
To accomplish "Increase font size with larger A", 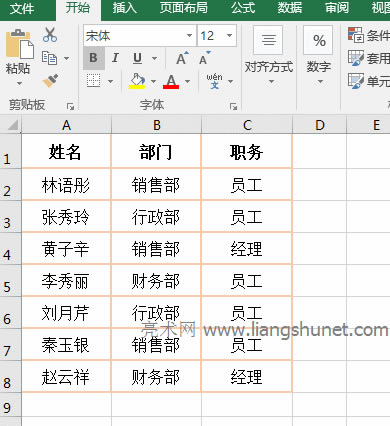I will click(182, 58).
